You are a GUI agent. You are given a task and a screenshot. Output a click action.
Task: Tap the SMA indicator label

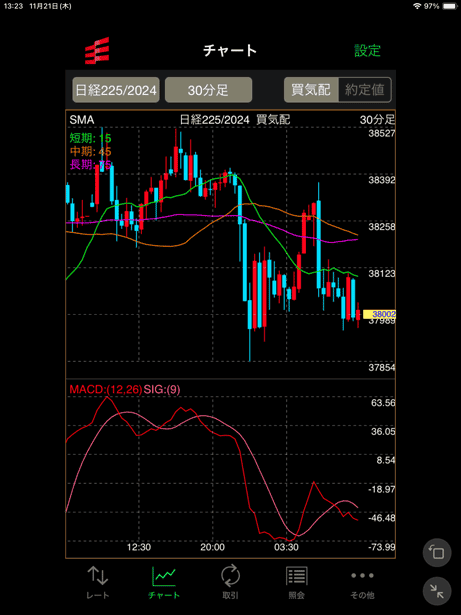point(82,120)
